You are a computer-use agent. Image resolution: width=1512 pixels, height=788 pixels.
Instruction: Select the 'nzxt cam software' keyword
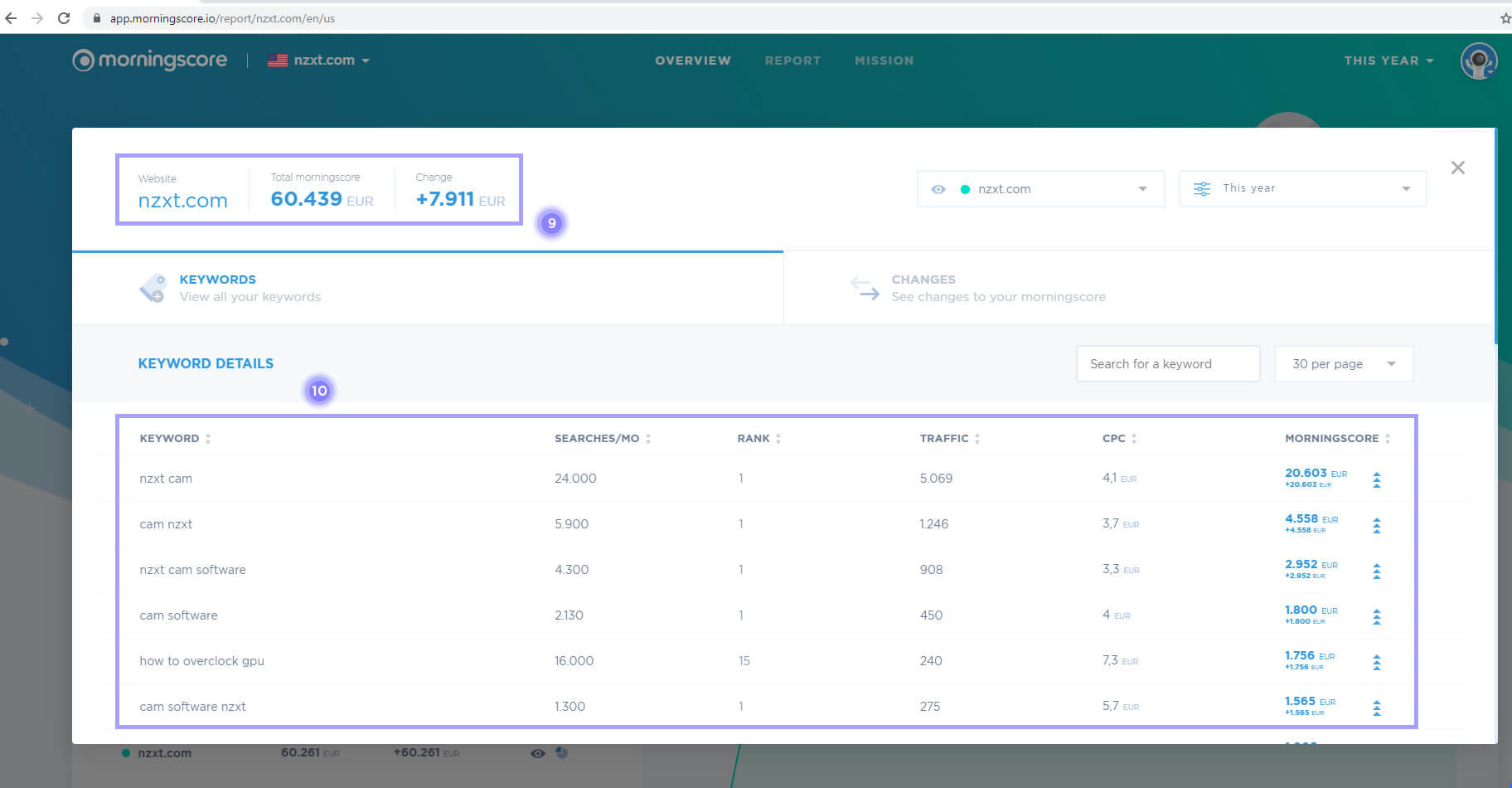(192, 570)
